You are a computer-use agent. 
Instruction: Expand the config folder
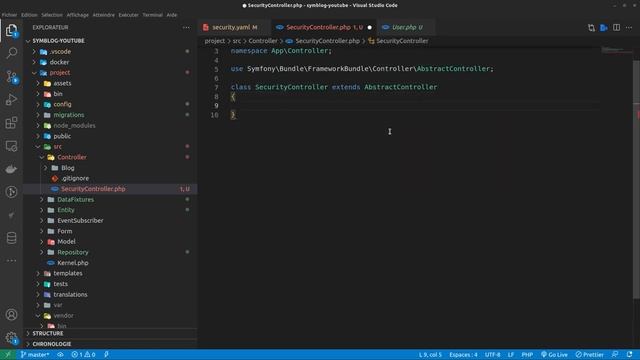(x=38, y=104)
